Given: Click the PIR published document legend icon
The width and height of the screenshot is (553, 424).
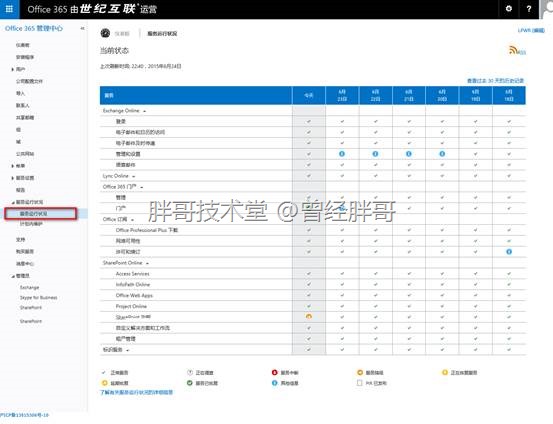Looking at the screenshot, I should (359, 383).
